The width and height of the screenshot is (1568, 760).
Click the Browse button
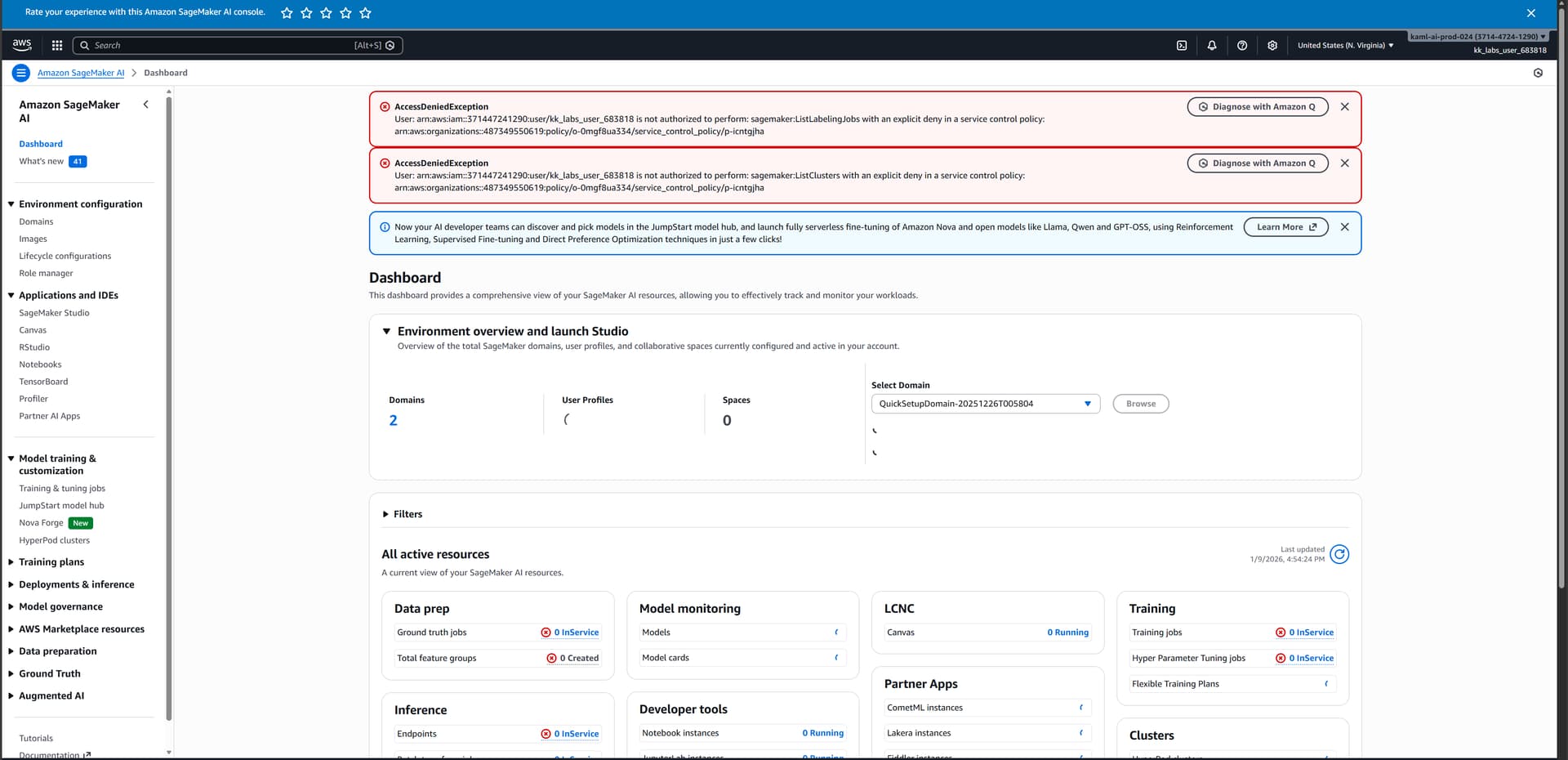click(x=1141, y=404)
